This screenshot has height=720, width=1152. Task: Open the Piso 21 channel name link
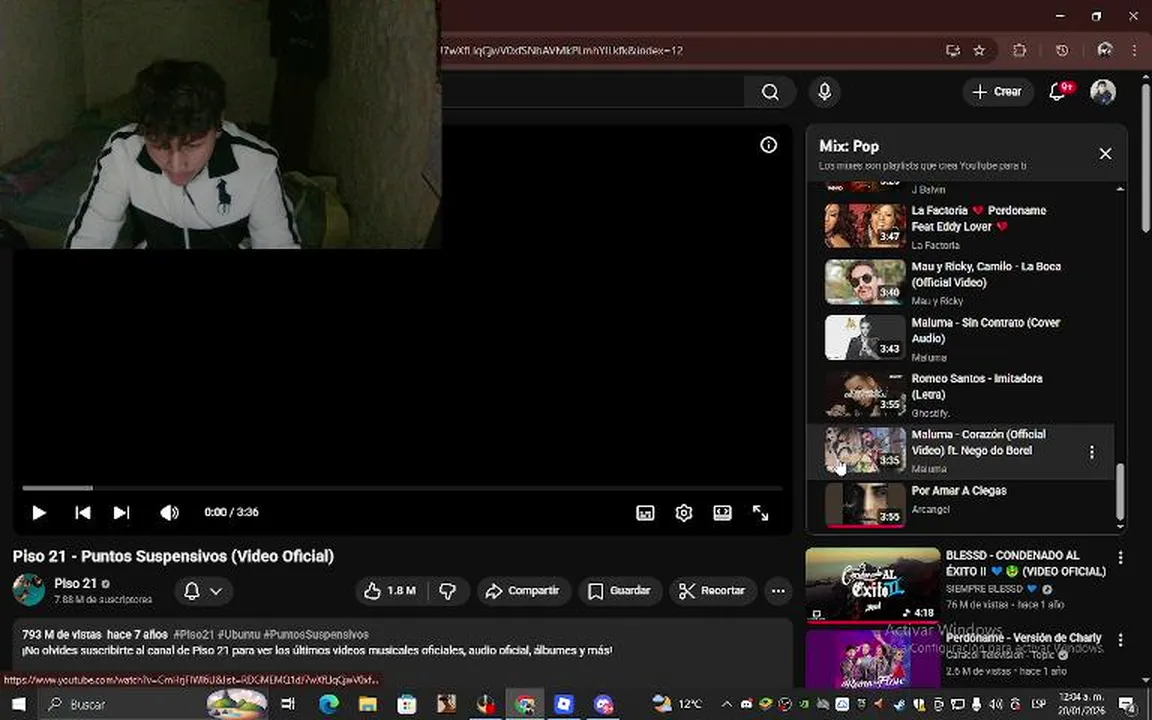[76, 583]
